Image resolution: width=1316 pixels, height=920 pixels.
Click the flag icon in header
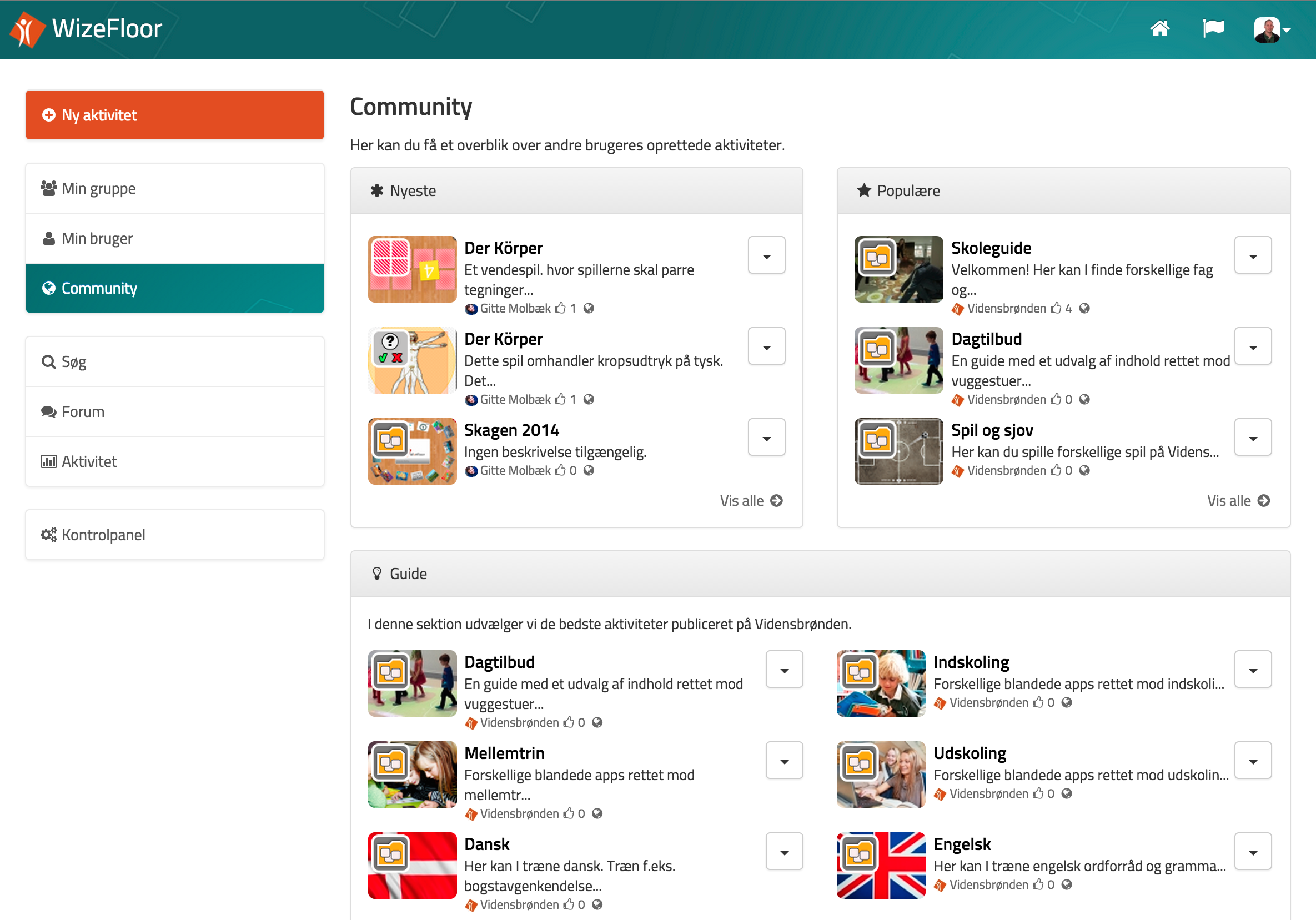click(x=1213, y=29)
